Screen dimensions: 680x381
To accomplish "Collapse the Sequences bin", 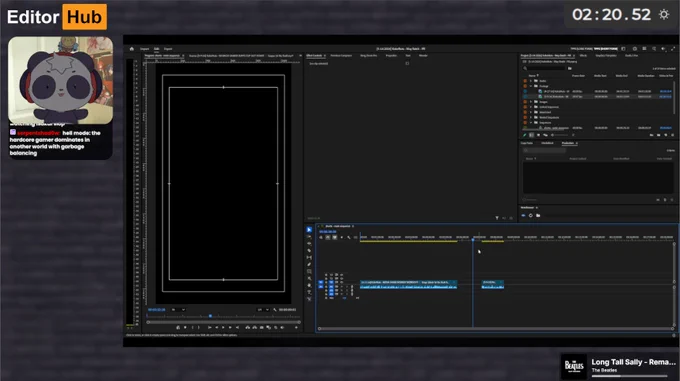I will coord(531,123).
